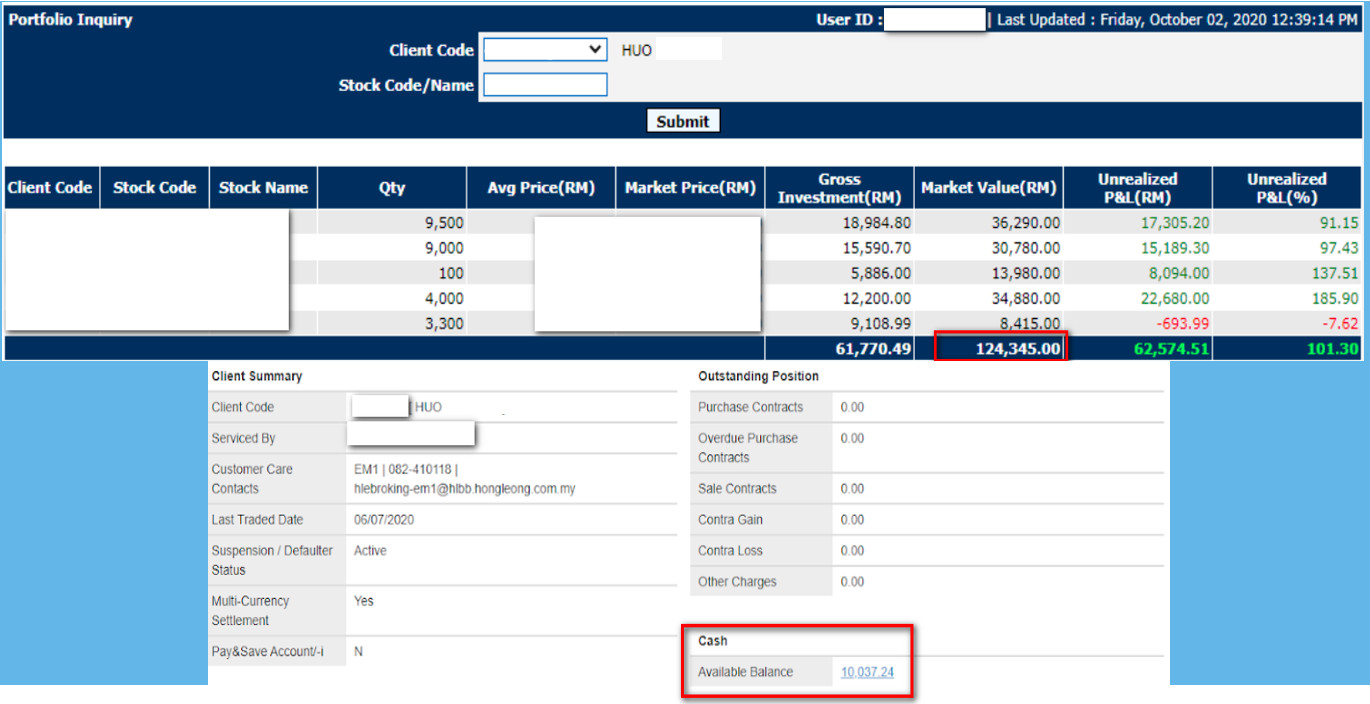
Task: Click the customer care email address
Action: coord(465,489)
